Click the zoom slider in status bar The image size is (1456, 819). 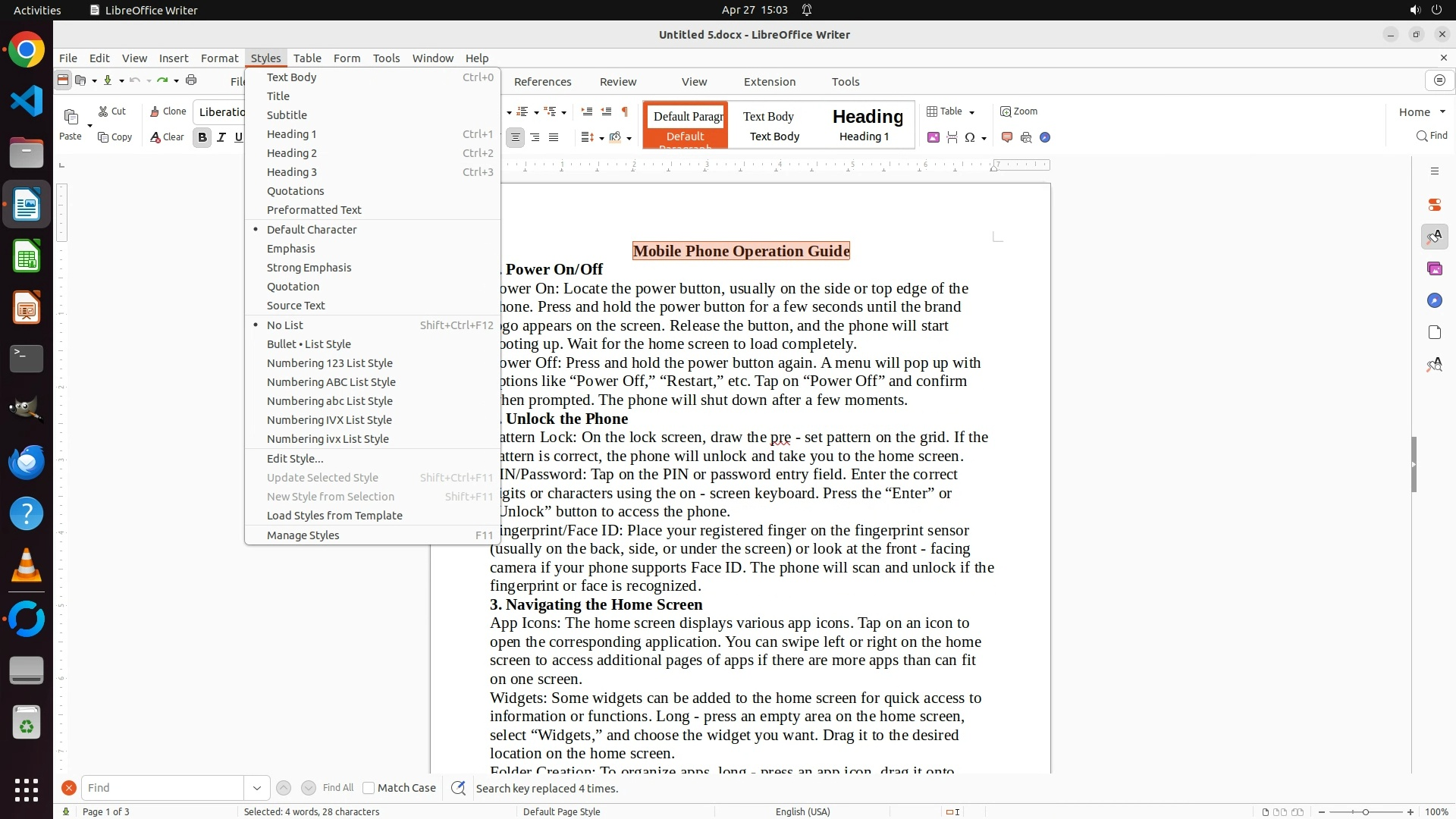click(x=1365, y=811)
